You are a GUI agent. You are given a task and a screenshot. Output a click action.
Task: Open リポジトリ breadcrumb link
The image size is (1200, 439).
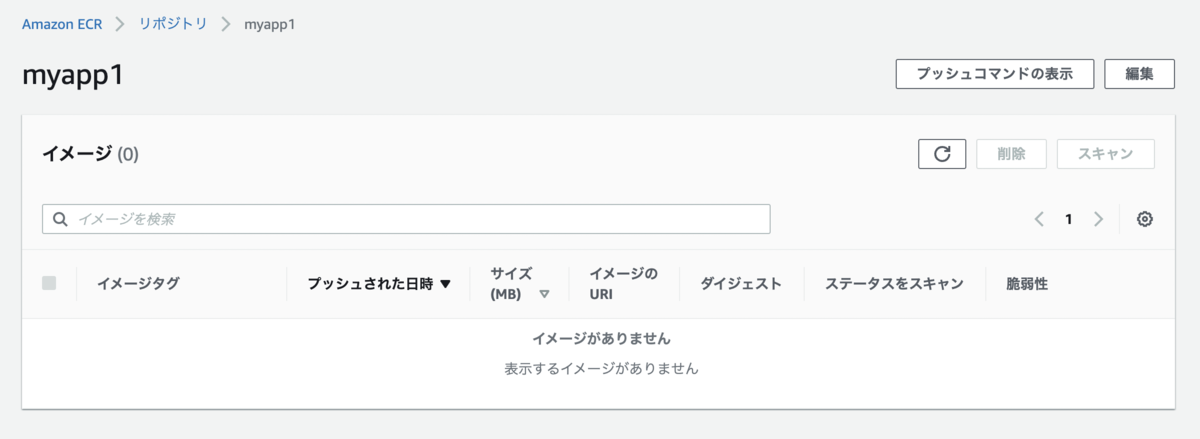pyautogui.click(x=172, y=23)
